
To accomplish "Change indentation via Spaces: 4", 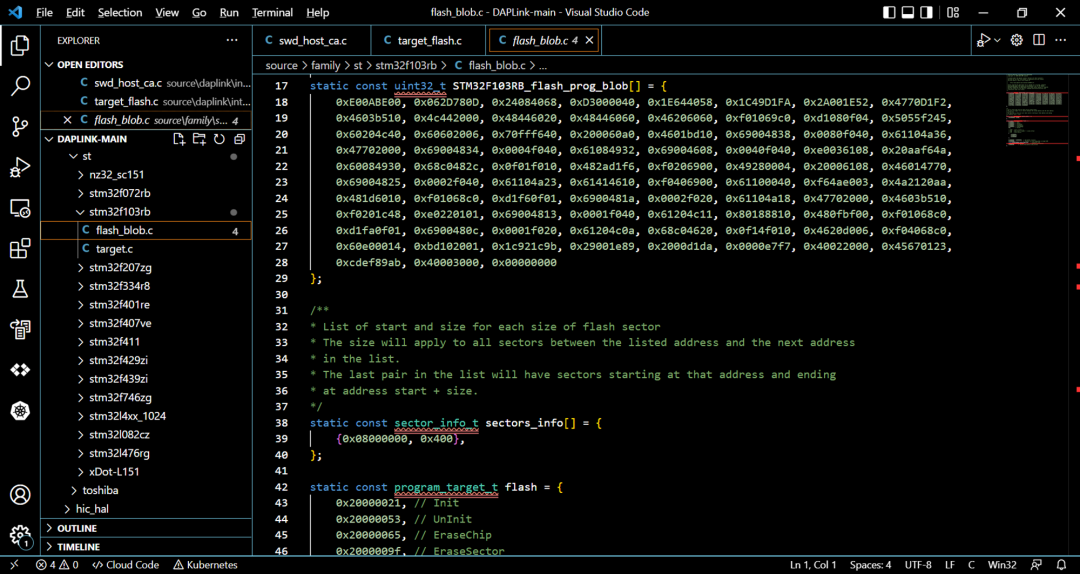I will coord(871,565).
